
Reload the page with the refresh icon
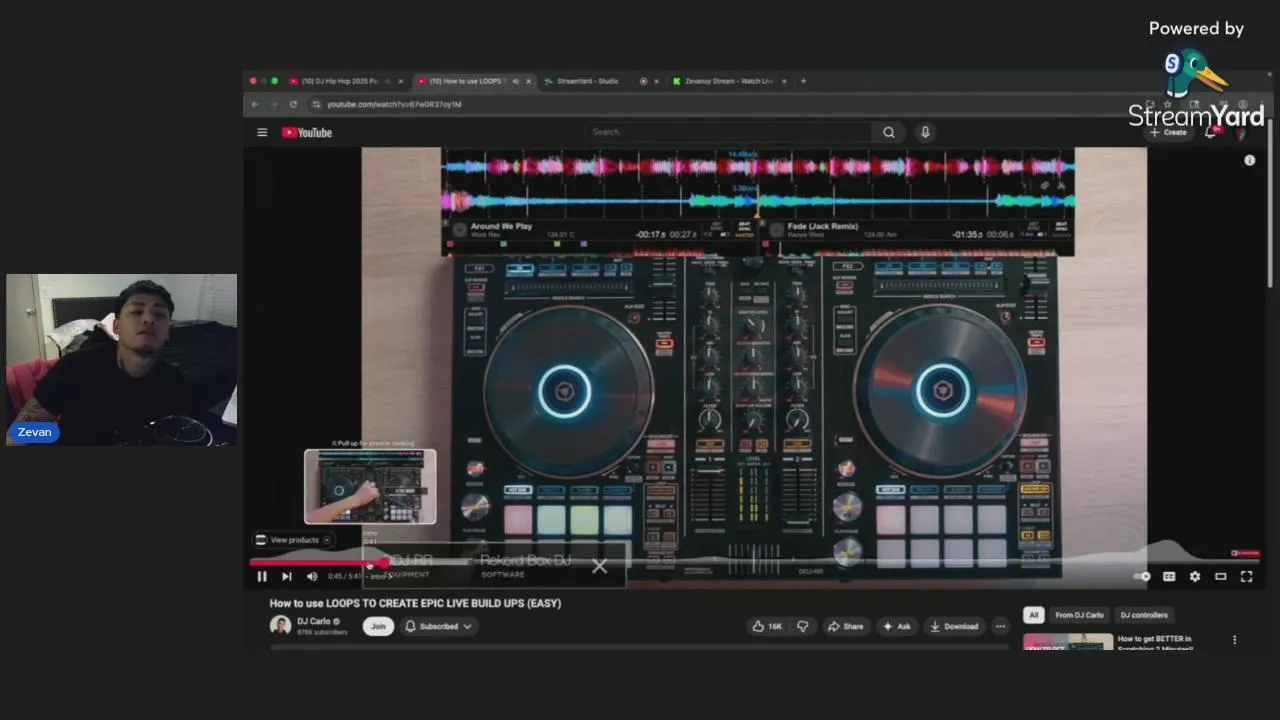tap(293, 104)
